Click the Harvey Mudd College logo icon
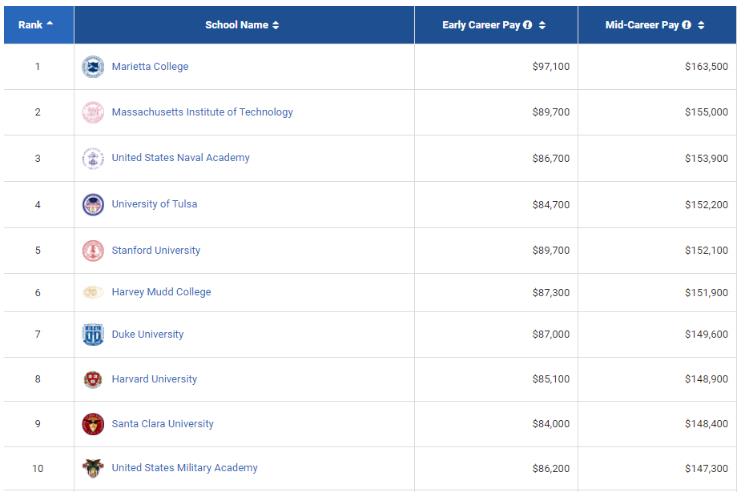 (x=93, y=292)
